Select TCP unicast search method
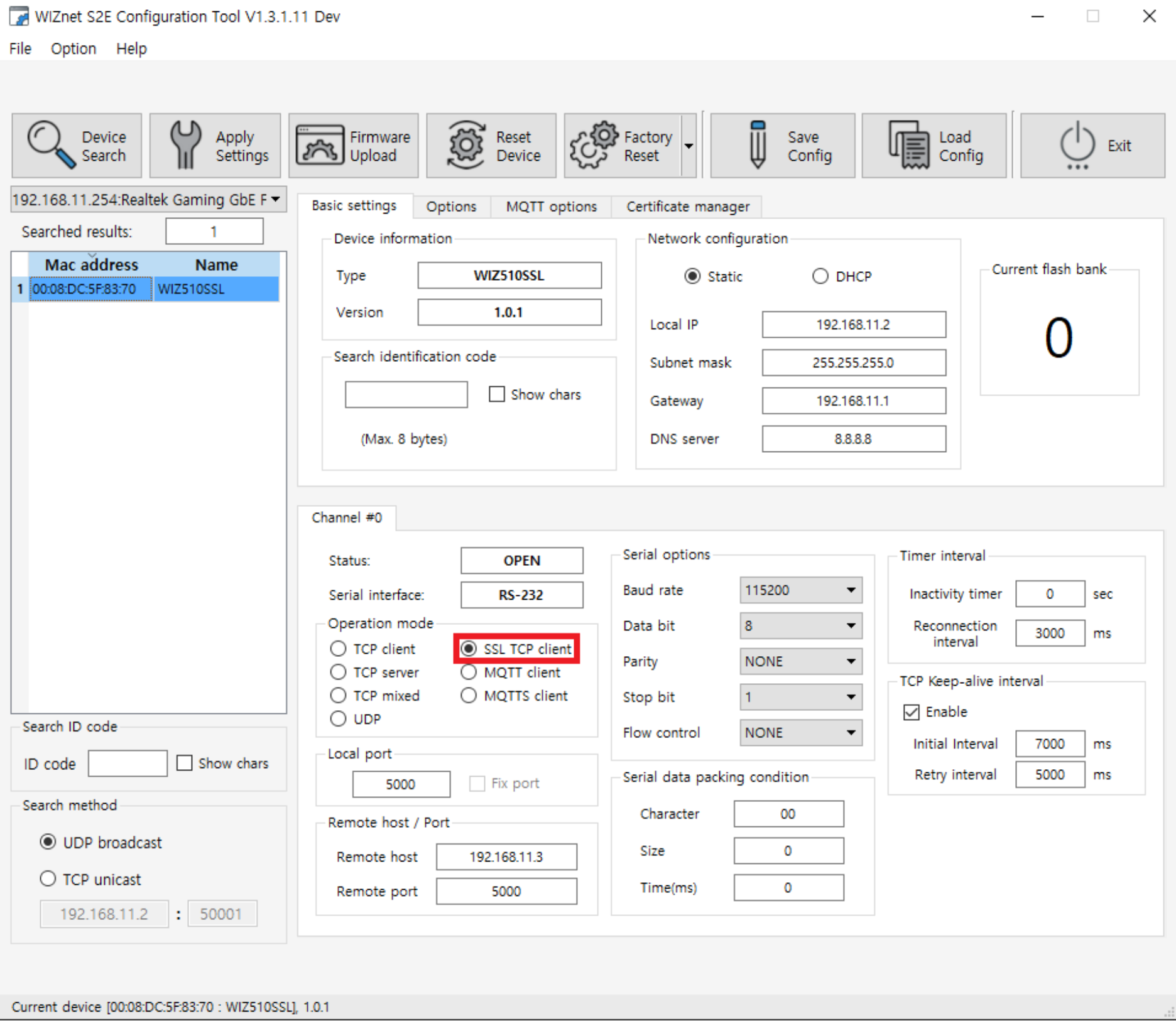 (48, 879)
